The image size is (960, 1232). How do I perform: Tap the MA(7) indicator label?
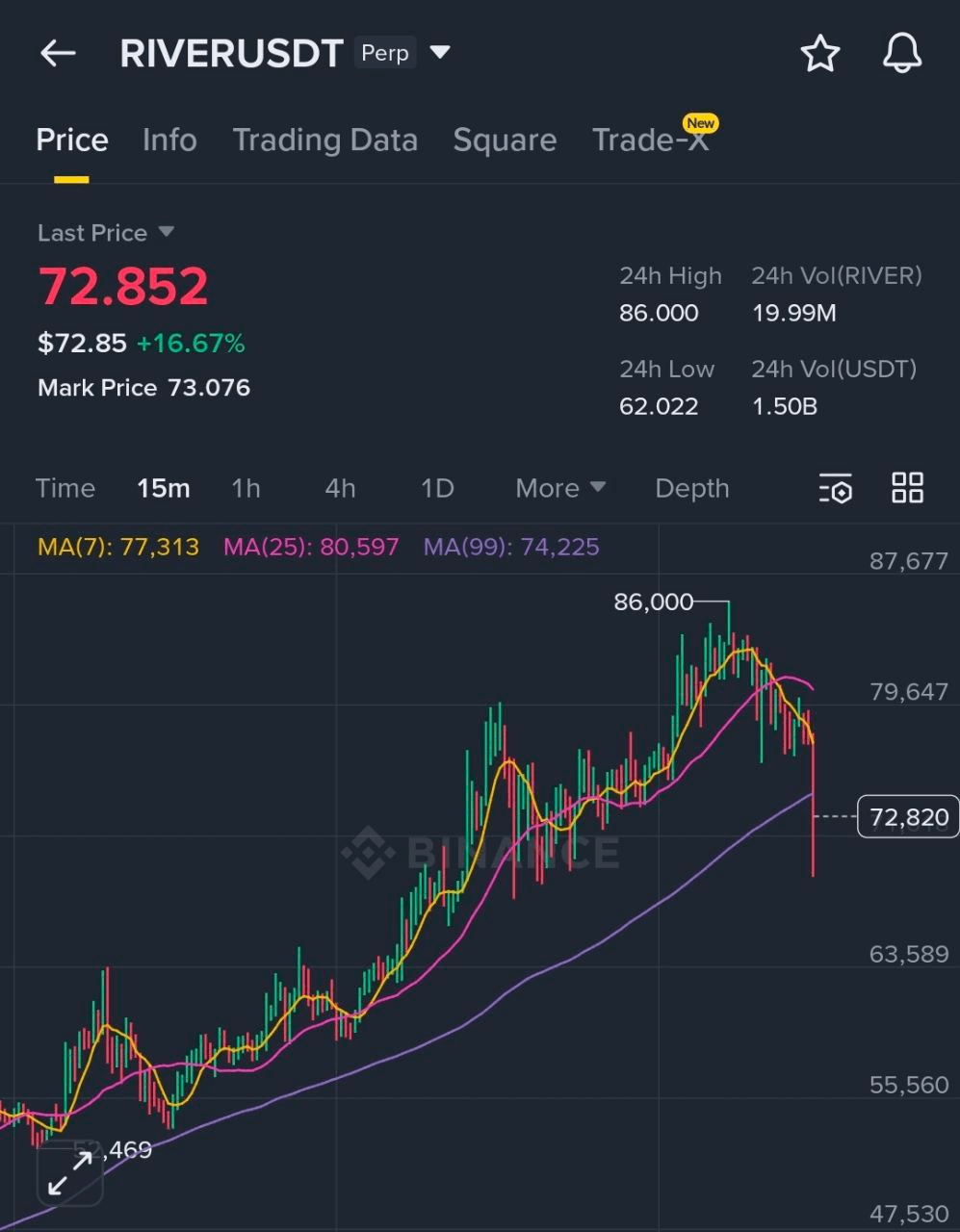point(118,548)
